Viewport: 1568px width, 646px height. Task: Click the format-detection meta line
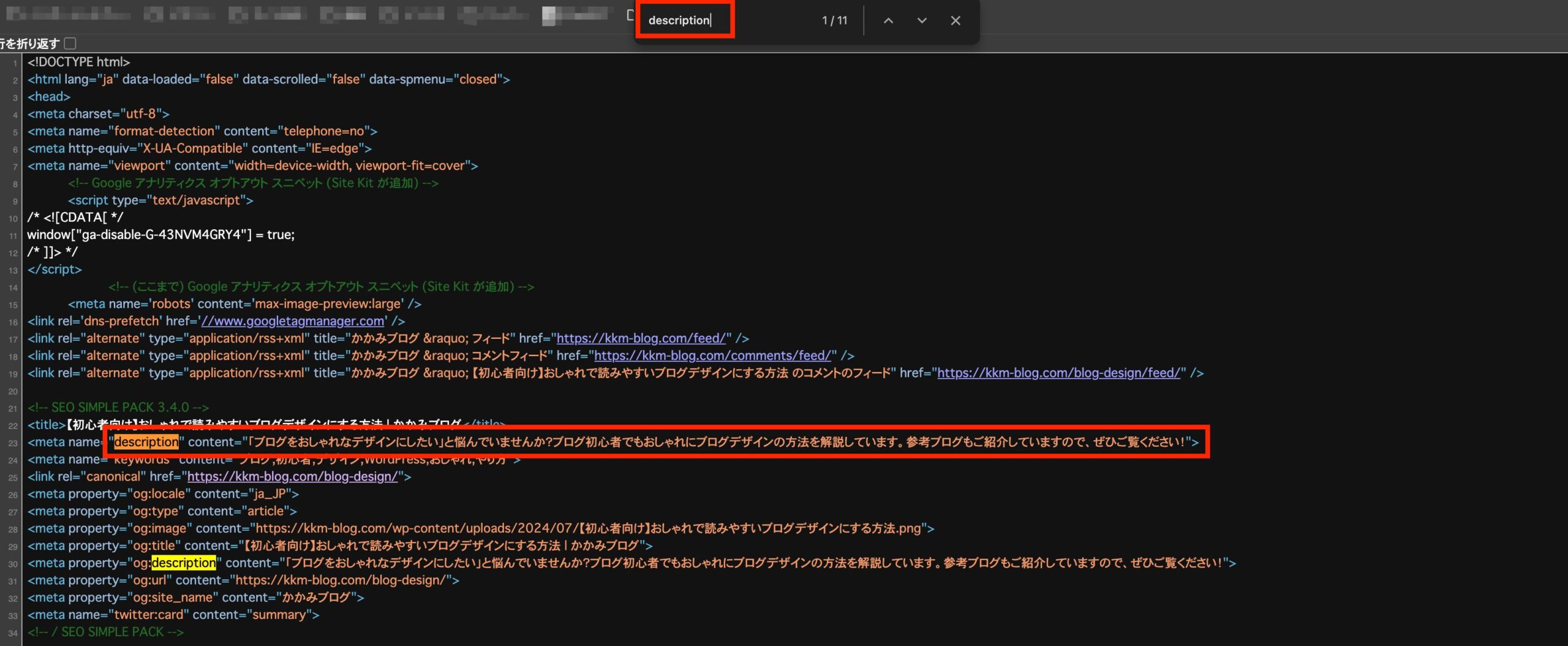(202, 131)
